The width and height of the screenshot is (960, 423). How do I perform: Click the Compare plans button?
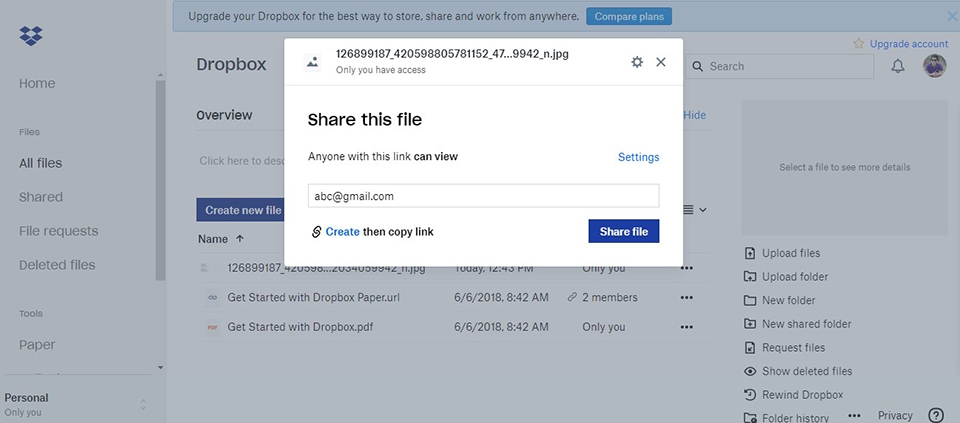pos(629,17)
